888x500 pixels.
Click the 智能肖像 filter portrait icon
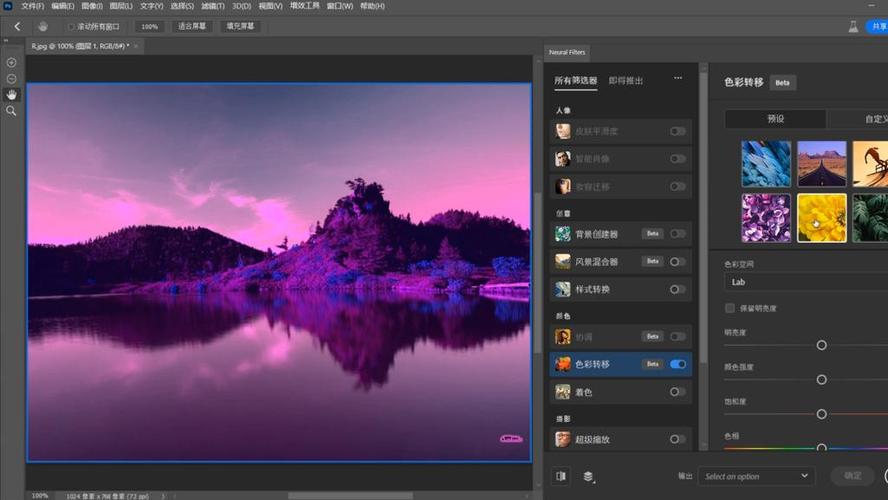point(562,159)
